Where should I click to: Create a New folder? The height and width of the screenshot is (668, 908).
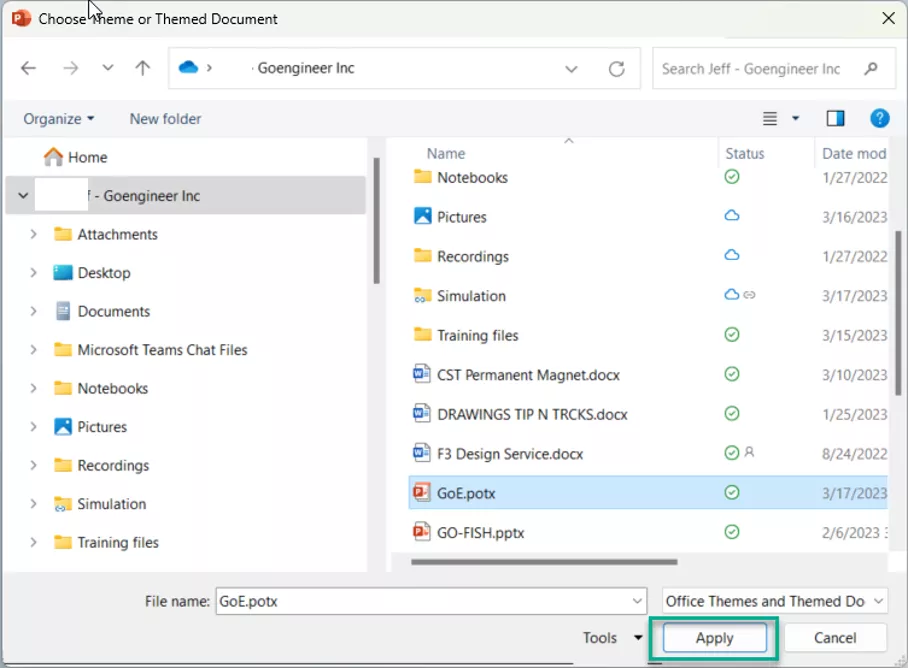pos(165,119)
